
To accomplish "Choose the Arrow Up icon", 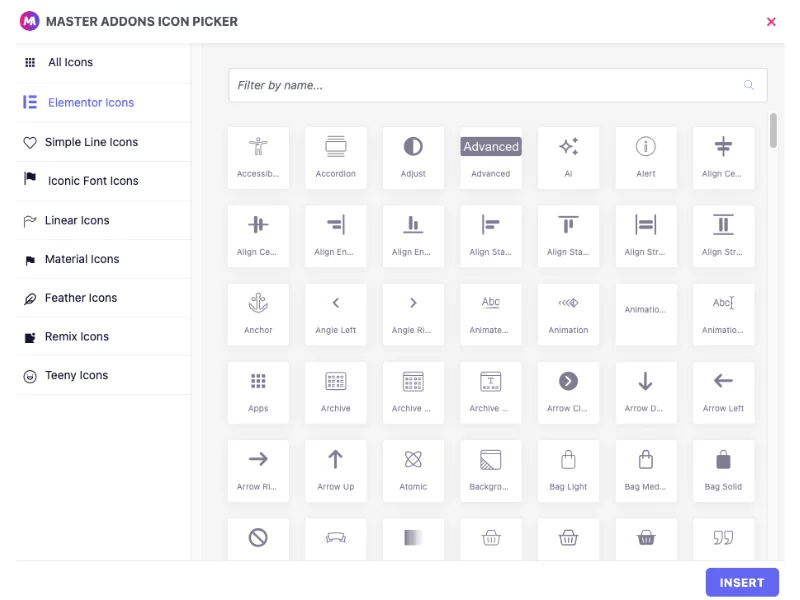I will tap(336, 471).
